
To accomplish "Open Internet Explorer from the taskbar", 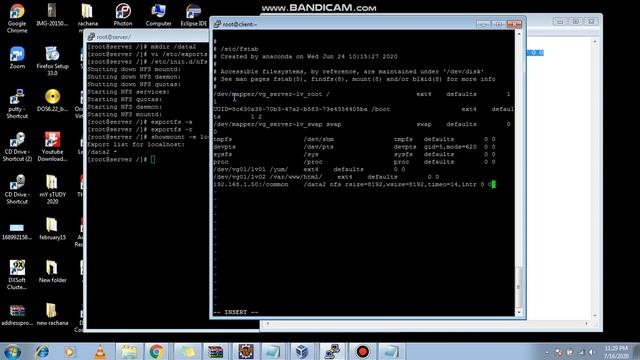I will point(42,351).
